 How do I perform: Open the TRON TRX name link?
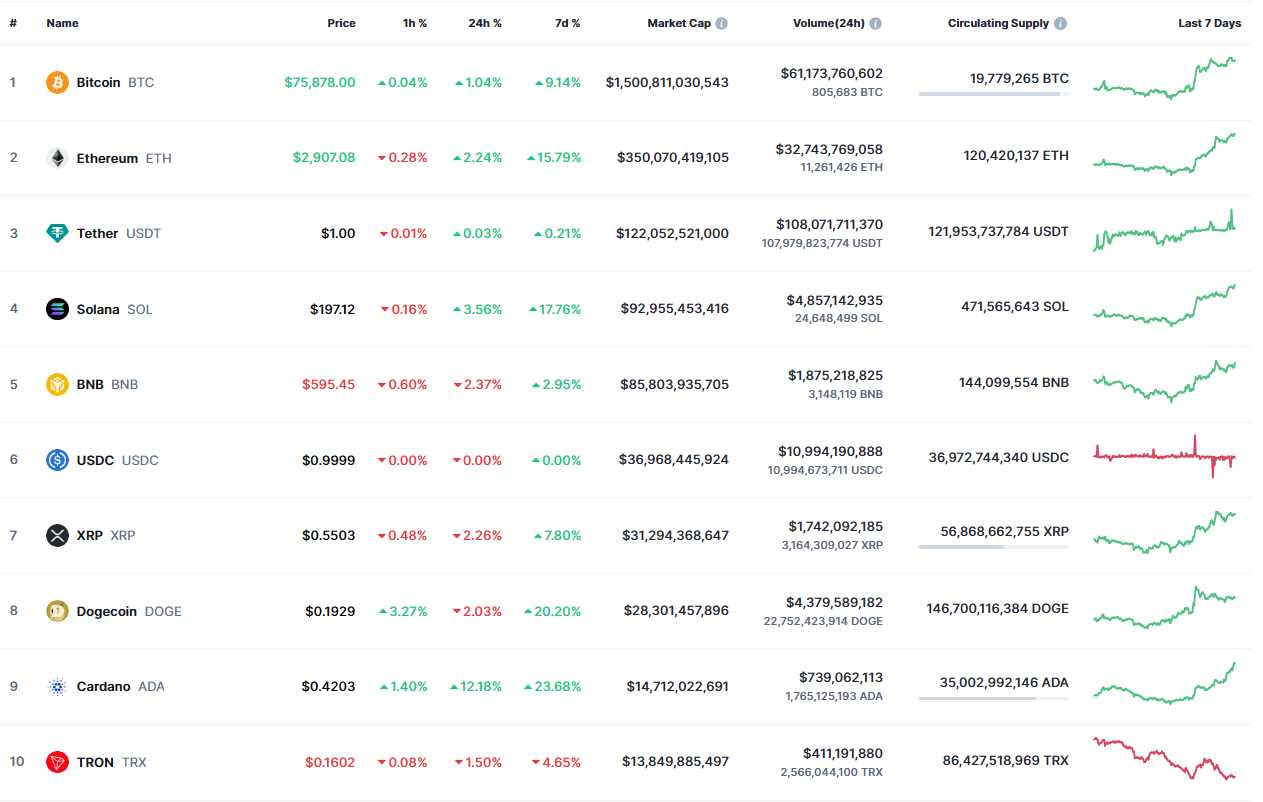pyautogui.click(x=111, y=762)
